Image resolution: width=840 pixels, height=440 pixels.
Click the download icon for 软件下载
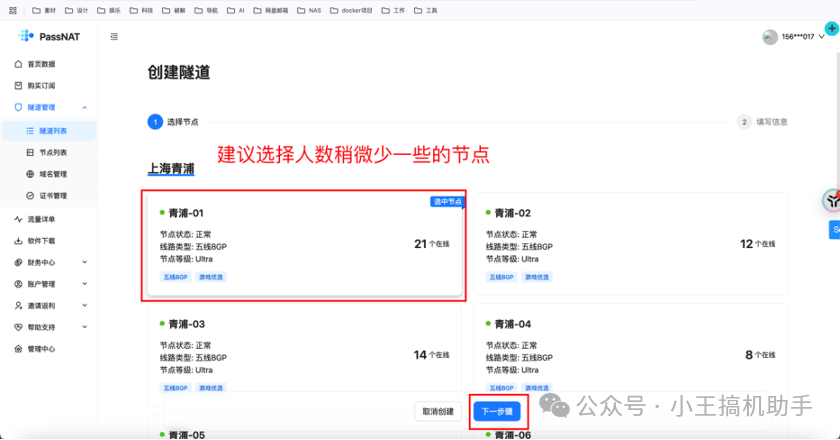(x=18, y=241)
